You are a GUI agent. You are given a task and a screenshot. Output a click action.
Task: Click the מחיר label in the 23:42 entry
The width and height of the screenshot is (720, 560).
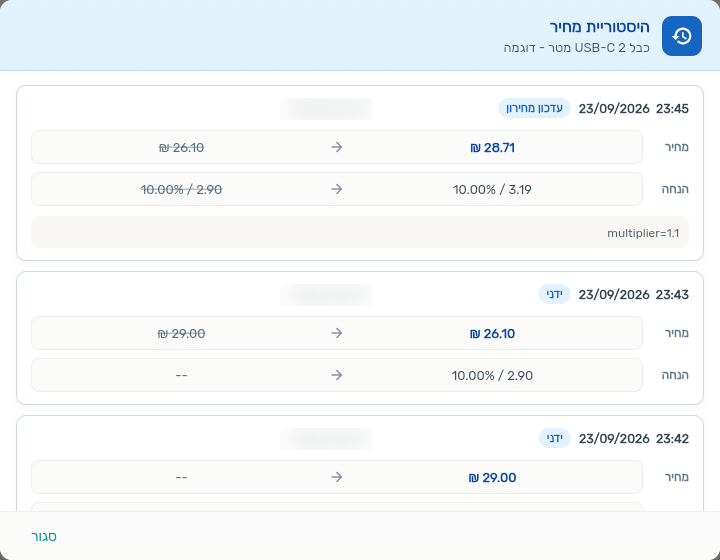pos(677,477)
